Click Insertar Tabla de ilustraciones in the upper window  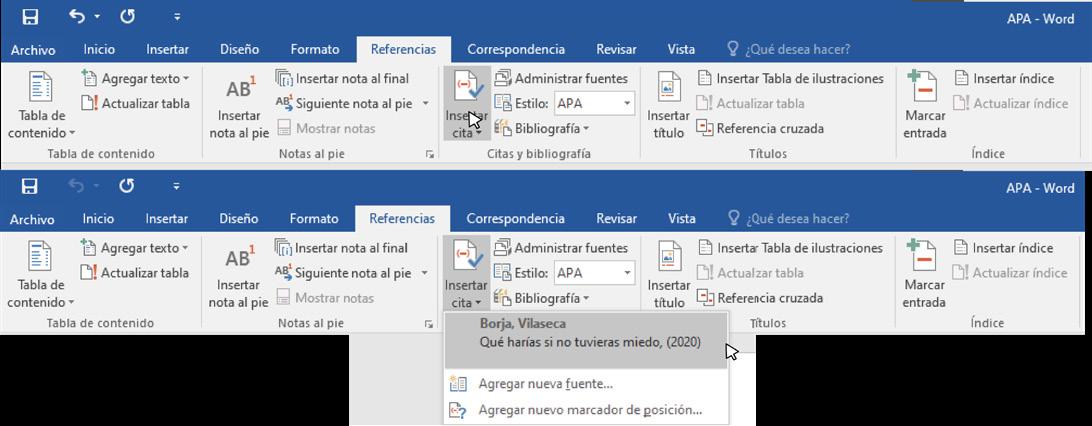pos(790,79)
